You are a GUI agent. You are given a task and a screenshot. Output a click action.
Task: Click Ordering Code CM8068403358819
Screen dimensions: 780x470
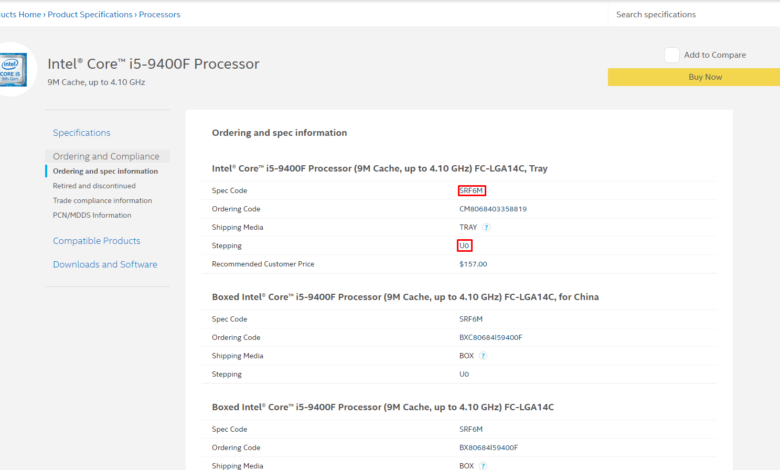pos(493,209)
